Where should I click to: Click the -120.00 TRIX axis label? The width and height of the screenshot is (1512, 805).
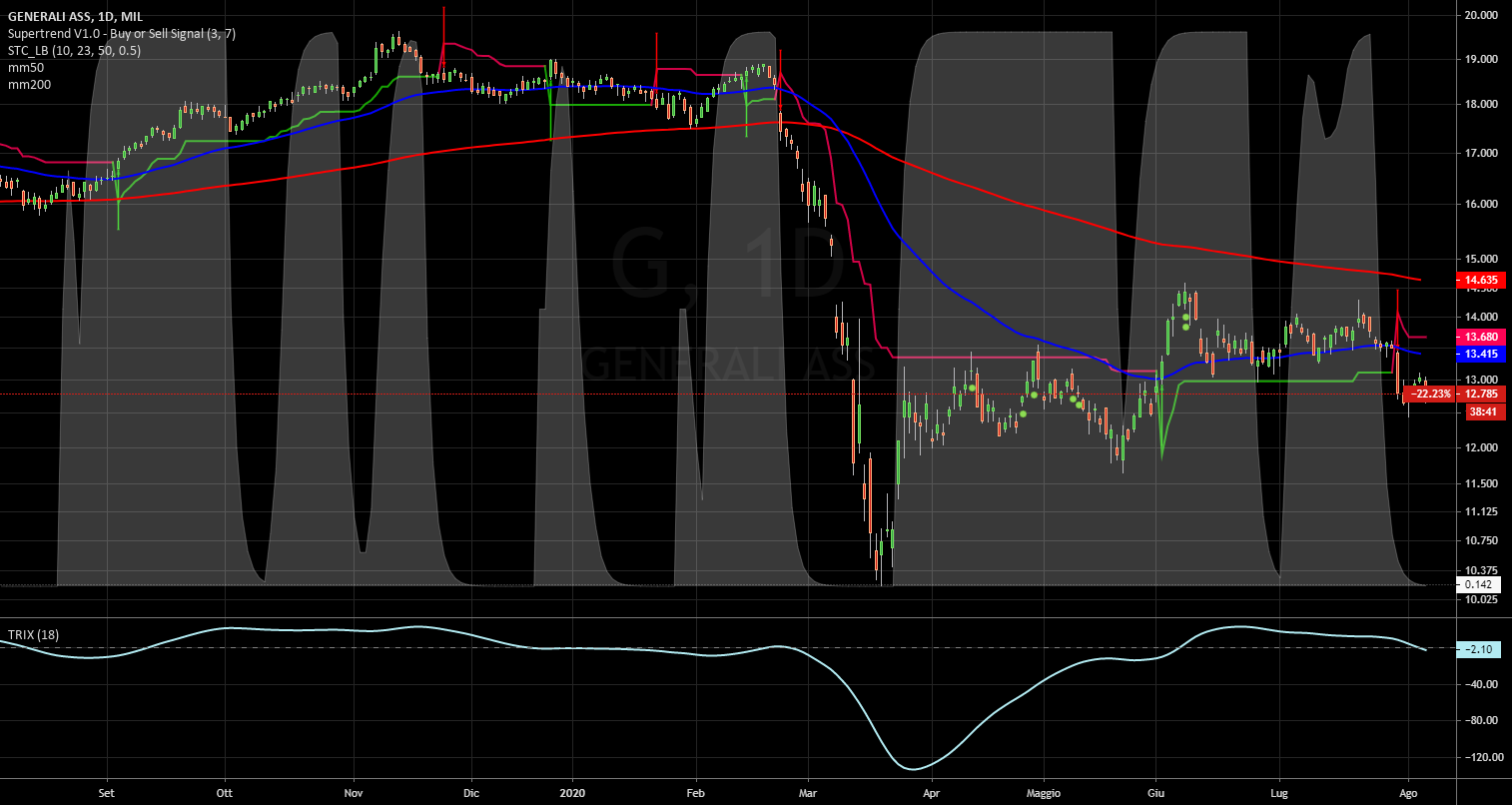1482,757
